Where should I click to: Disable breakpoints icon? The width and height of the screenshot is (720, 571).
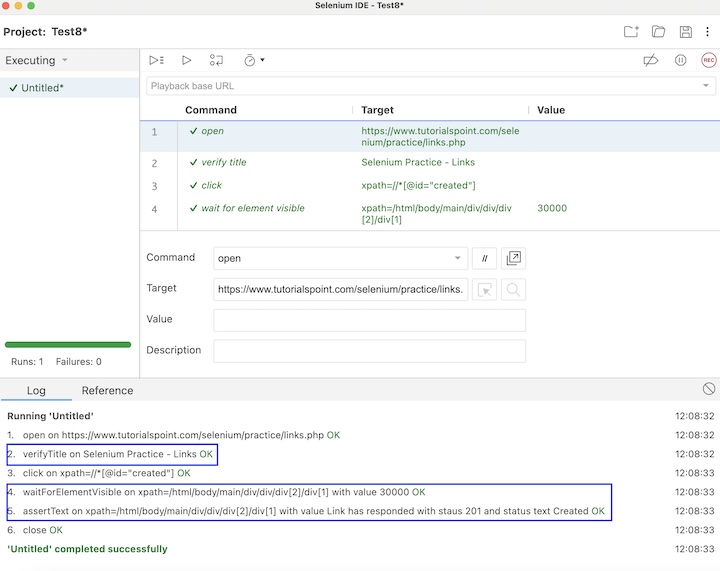[651, 60]
